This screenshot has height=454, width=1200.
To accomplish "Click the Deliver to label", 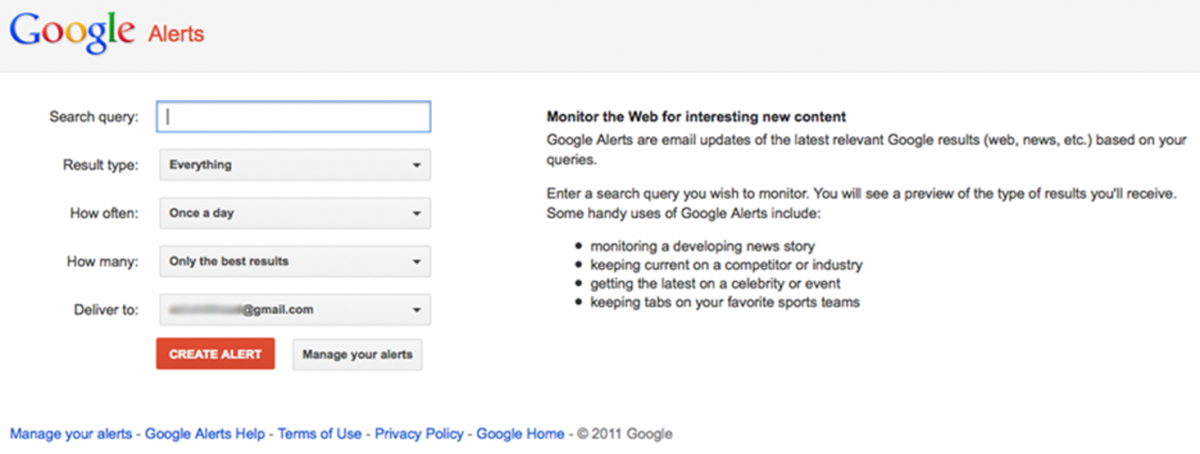I will (104, 310).
